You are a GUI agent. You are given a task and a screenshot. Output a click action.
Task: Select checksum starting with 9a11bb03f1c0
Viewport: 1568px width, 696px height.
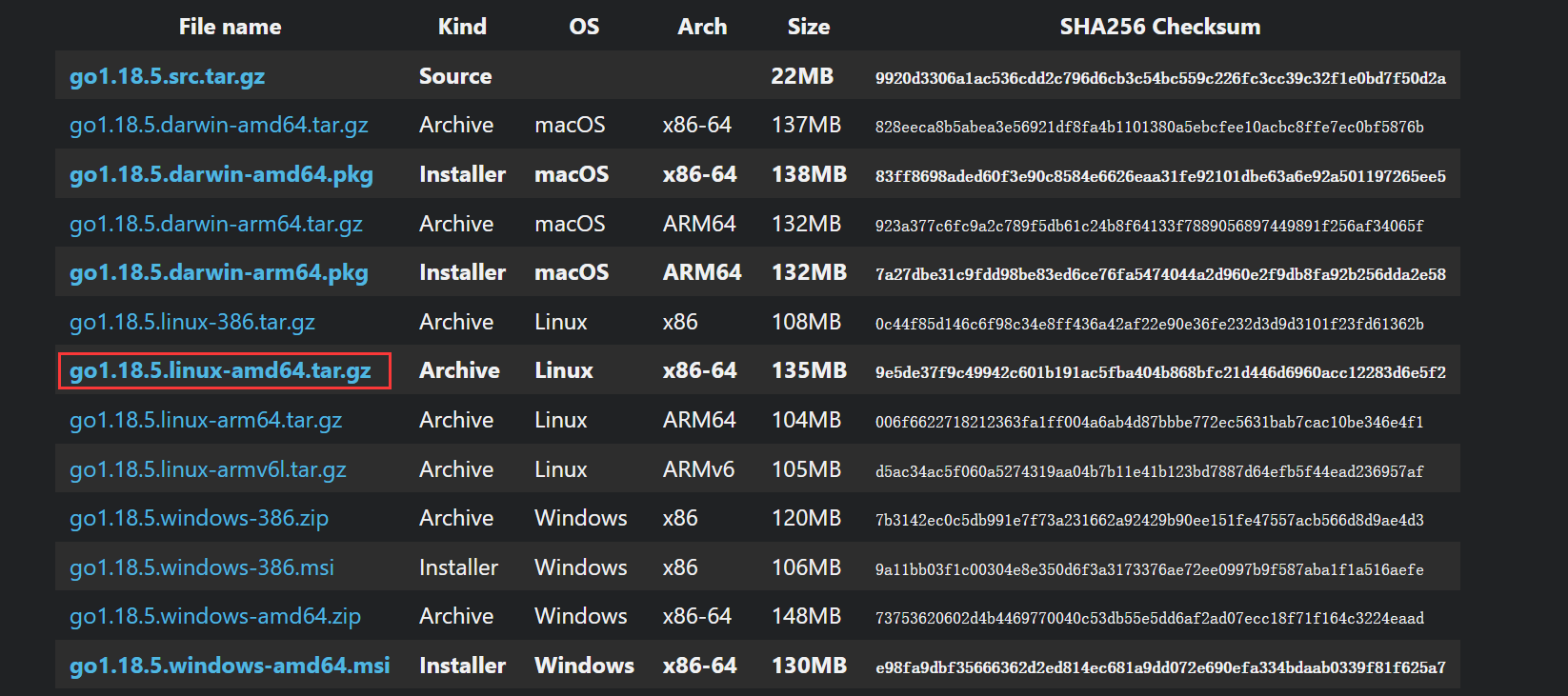[x=1150, y=569]
